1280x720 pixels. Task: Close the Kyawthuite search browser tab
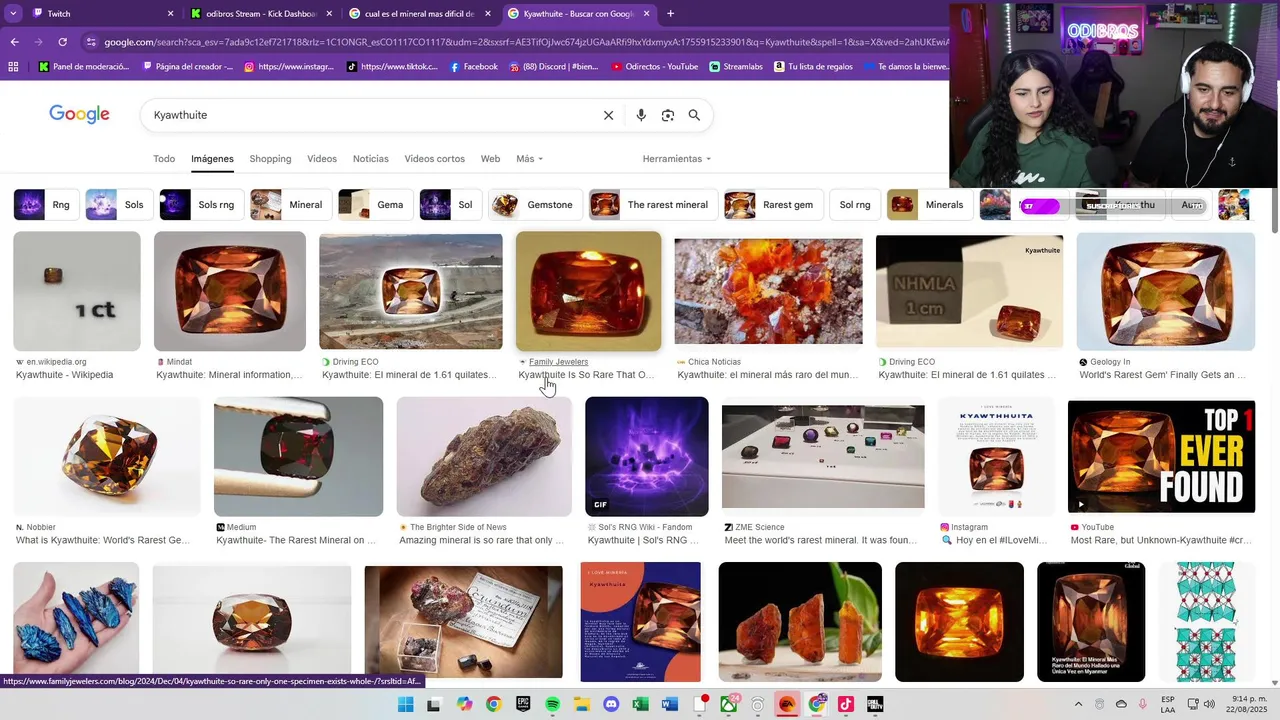pos(646,14)
